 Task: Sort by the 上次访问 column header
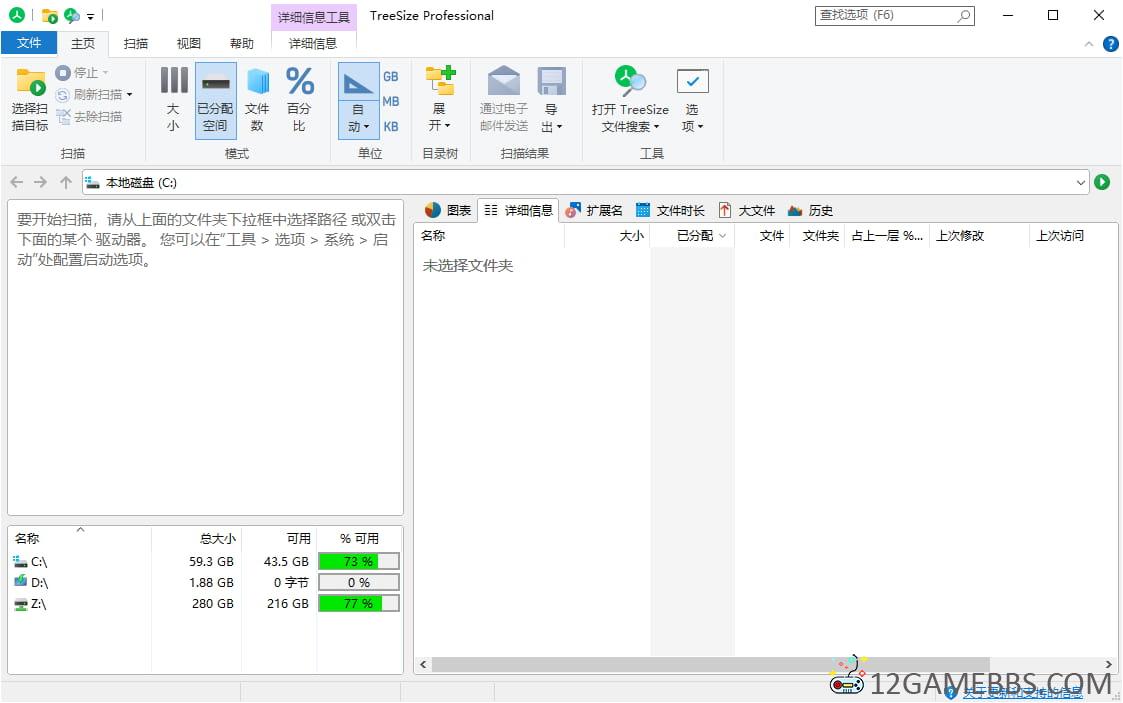[x=1072, y=236]
